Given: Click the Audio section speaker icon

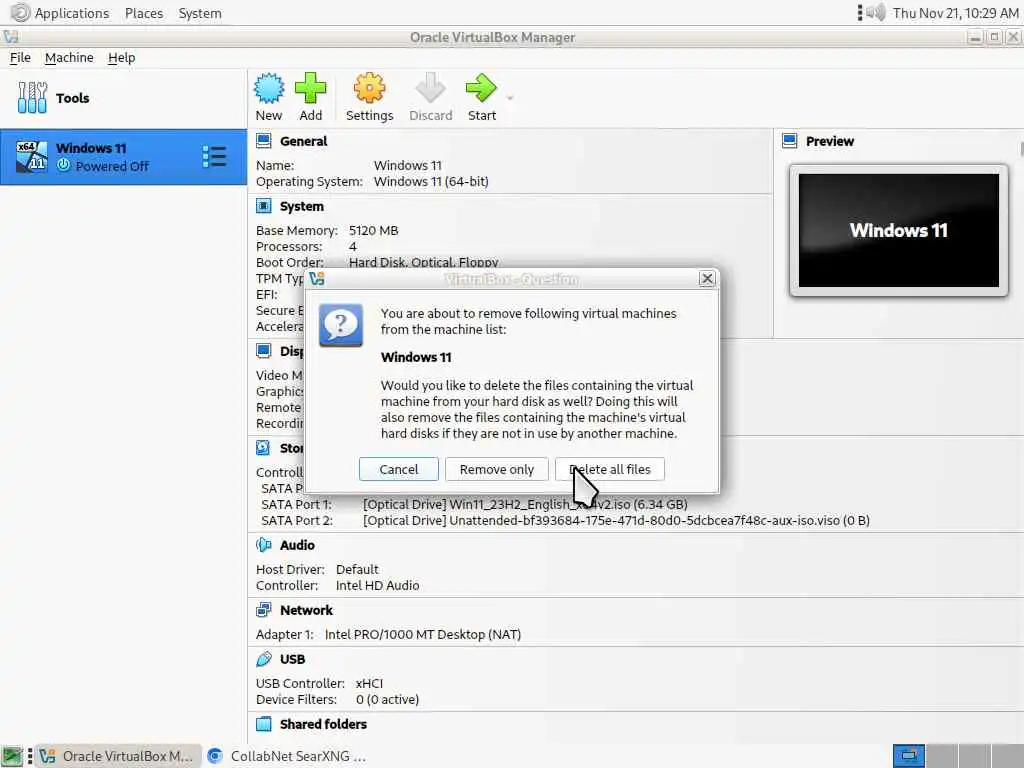Looking at the screenshot, I should point(263,545).
